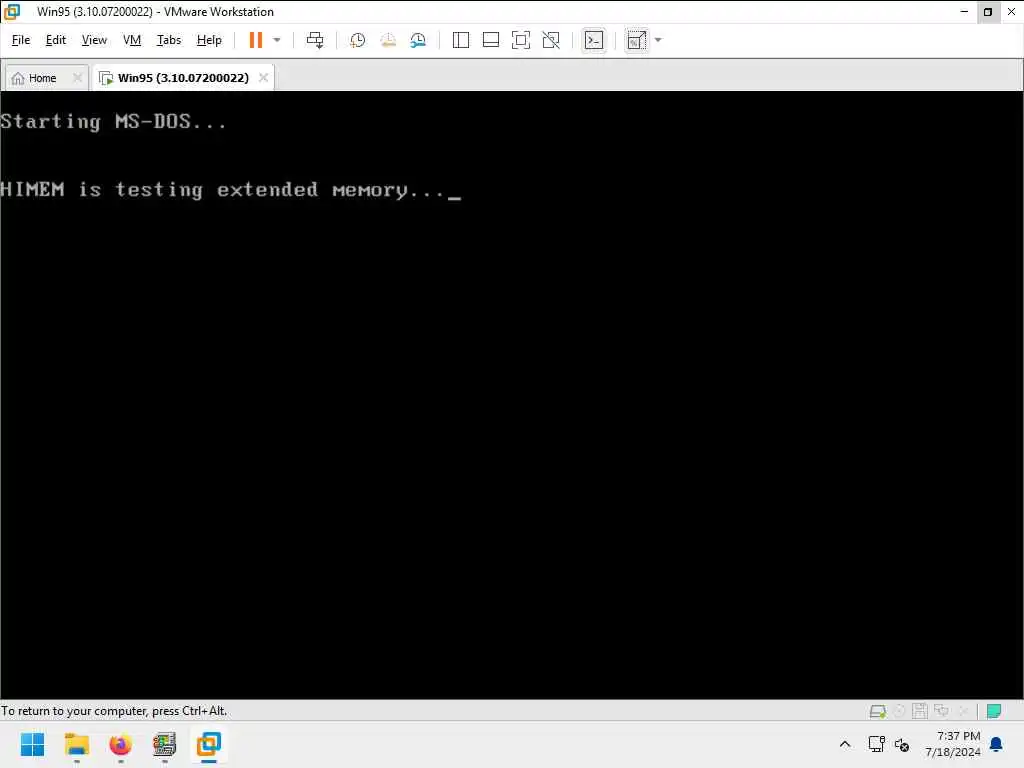Switch to Unity mode
Viewport: 1024px width, 768px height.
coord(551,40)
